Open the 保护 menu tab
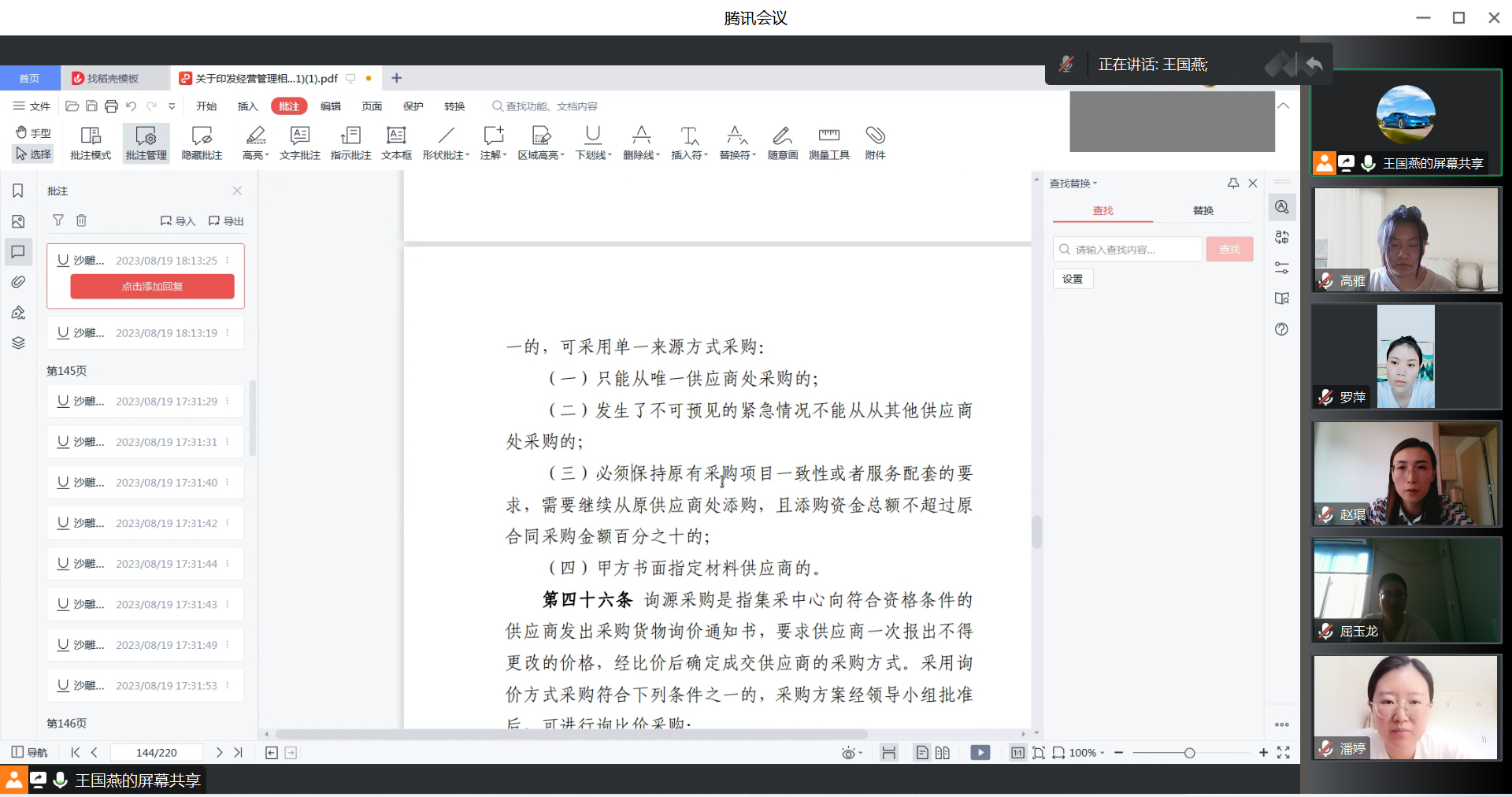1512x797 pixels. (x=413, y=106)
